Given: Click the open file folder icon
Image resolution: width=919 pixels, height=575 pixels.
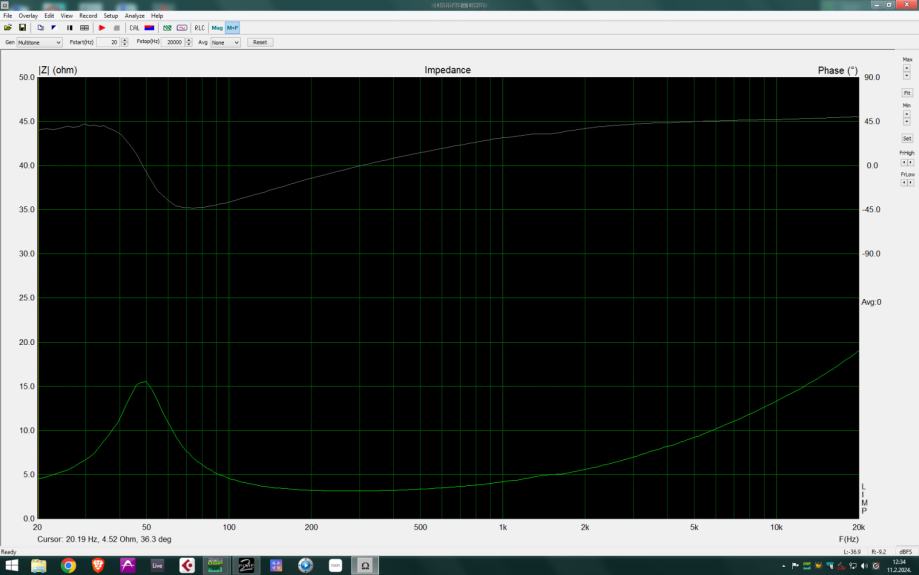Looking at the screenshot, I should [x=8, y=28].
